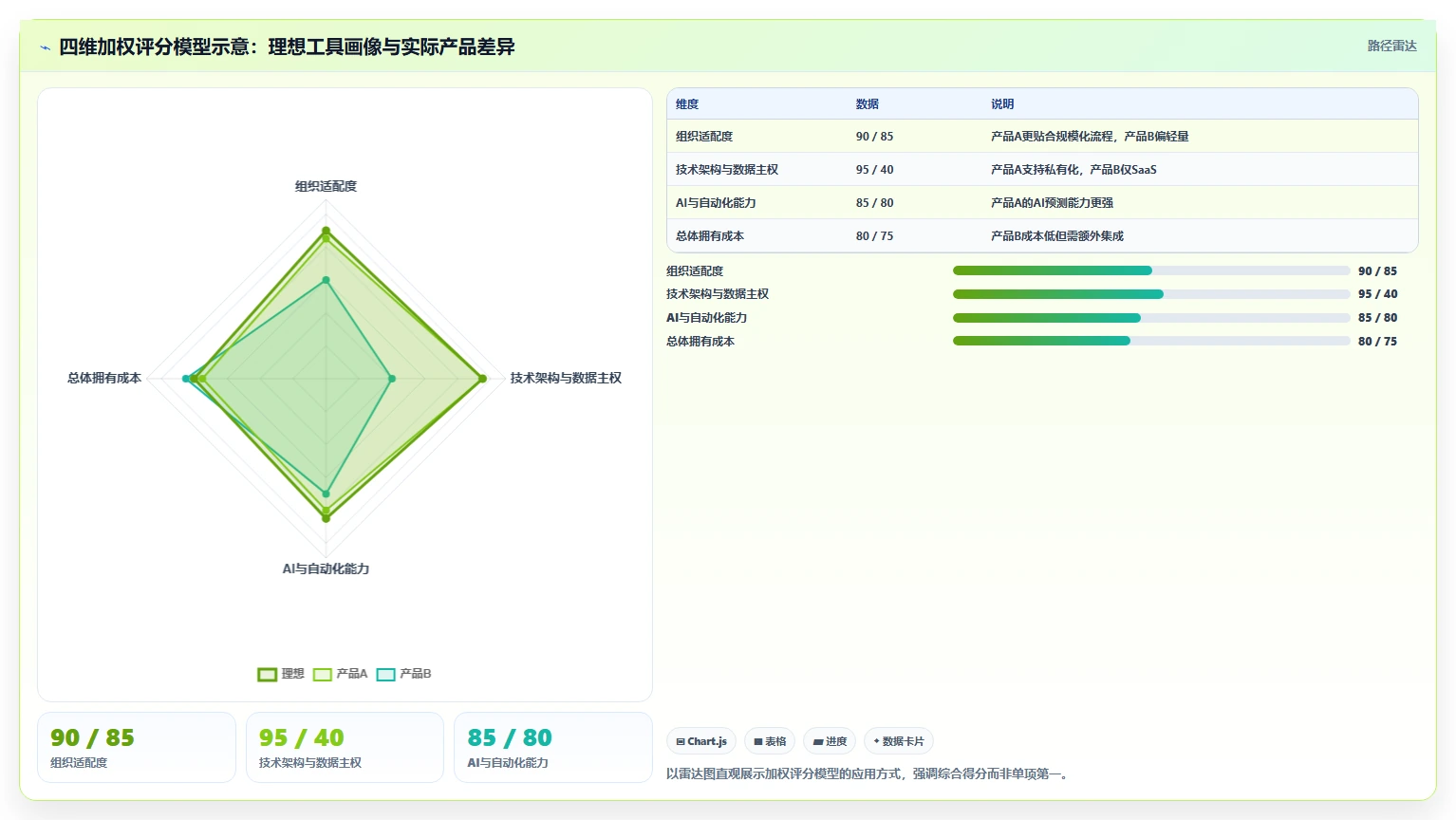The image size is (1456, 820).
Task: Open the 85 / 80 AI与自动化能力 data card
Action: tap(553, 748)
